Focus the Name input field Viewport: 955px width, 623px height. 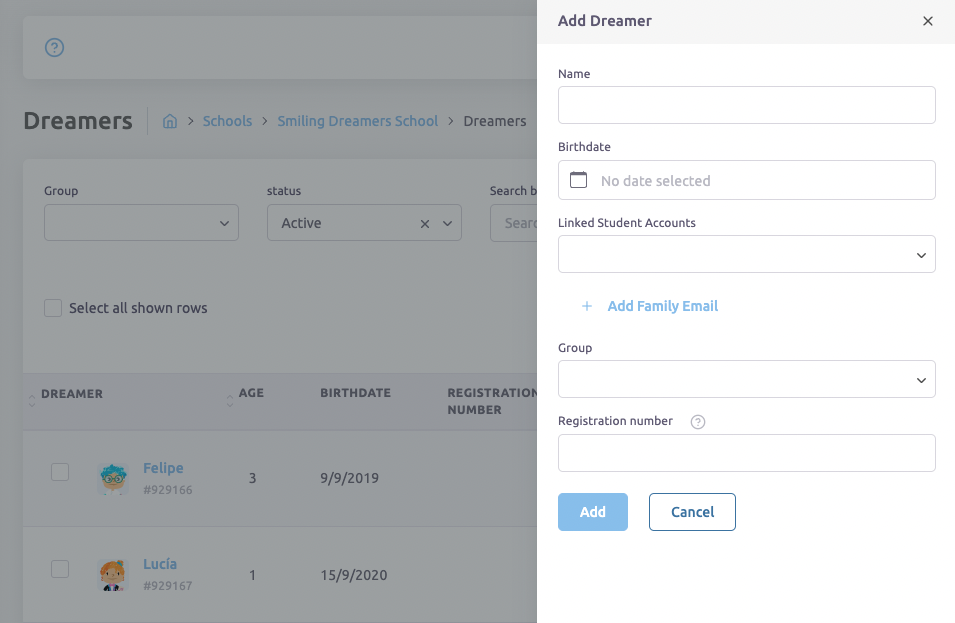(x=746, y=105)
